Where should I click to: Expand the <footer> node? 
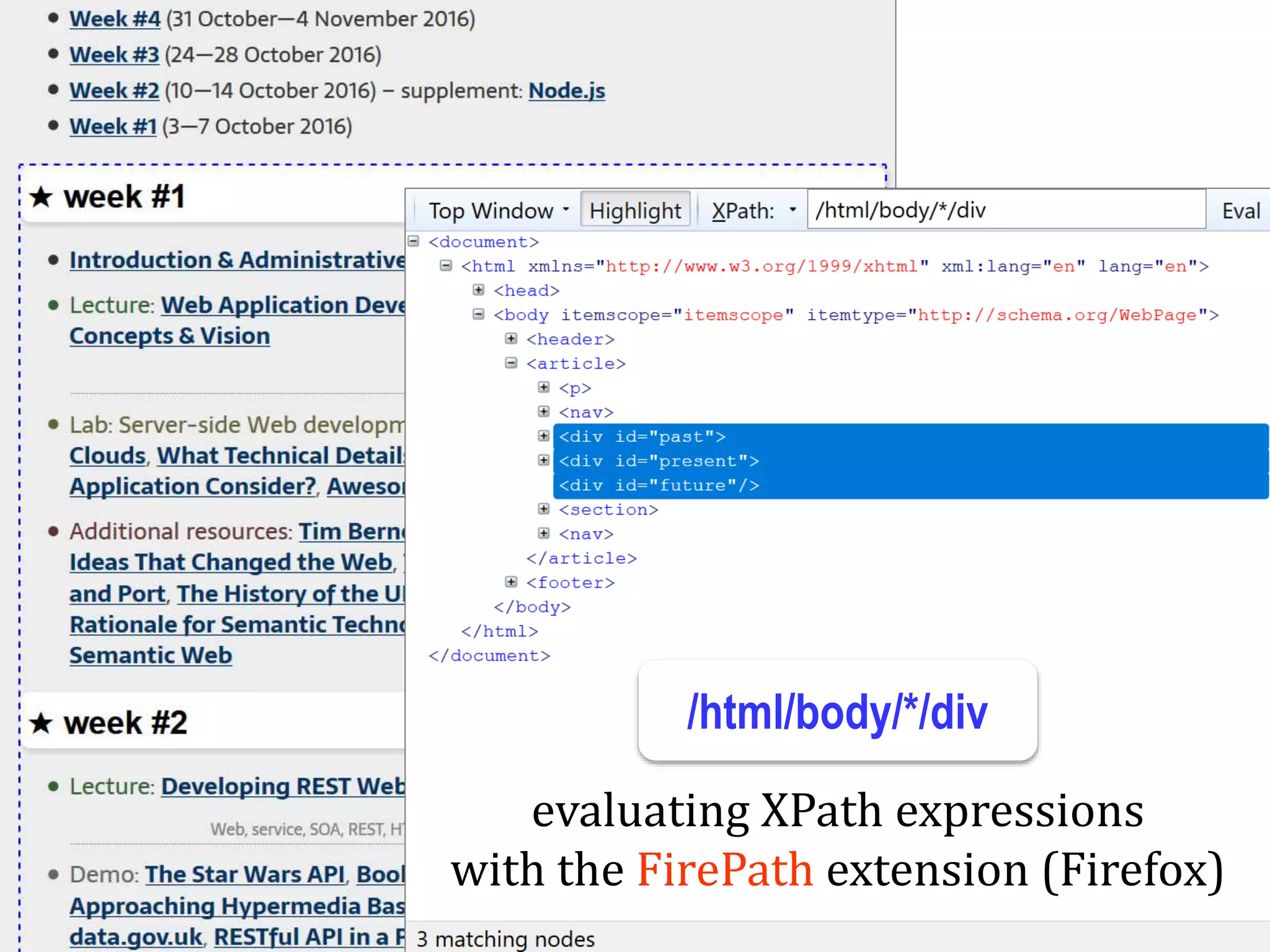pos(511,582)
